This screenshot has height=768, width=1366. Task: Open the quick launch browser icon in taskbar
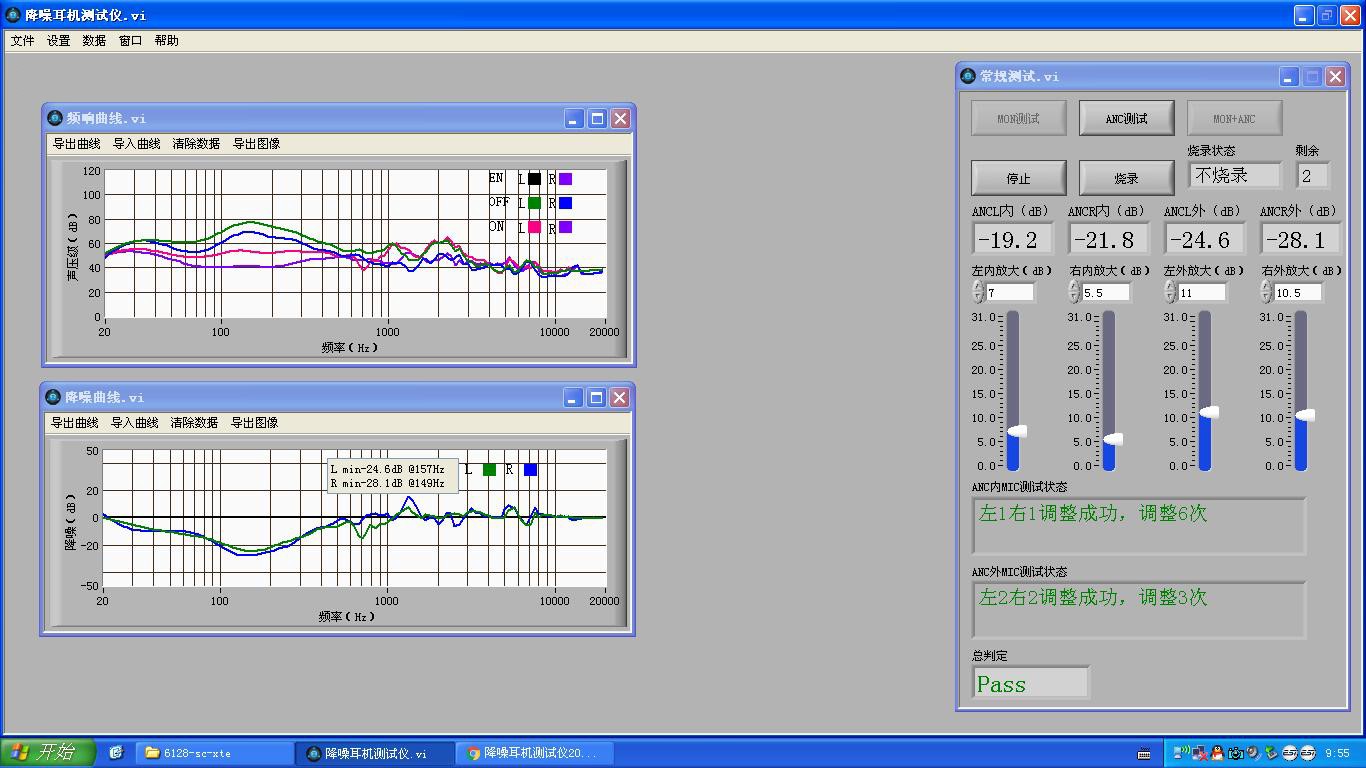tap(116, 753)
